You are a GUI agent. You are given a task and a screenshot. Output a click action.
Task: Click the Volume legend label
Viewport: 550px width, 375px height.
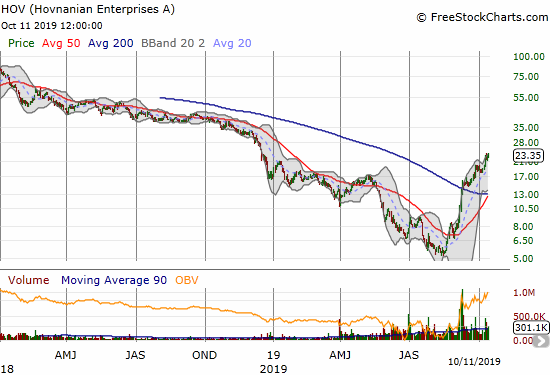28,280
